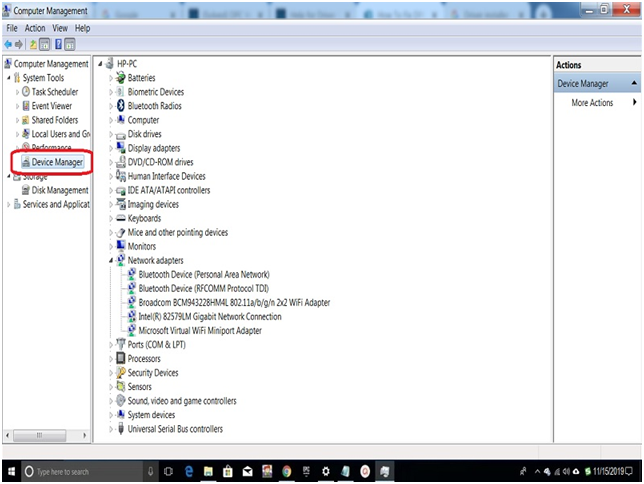
Task: Select the Display adapters icon
Action: point(120,148)
